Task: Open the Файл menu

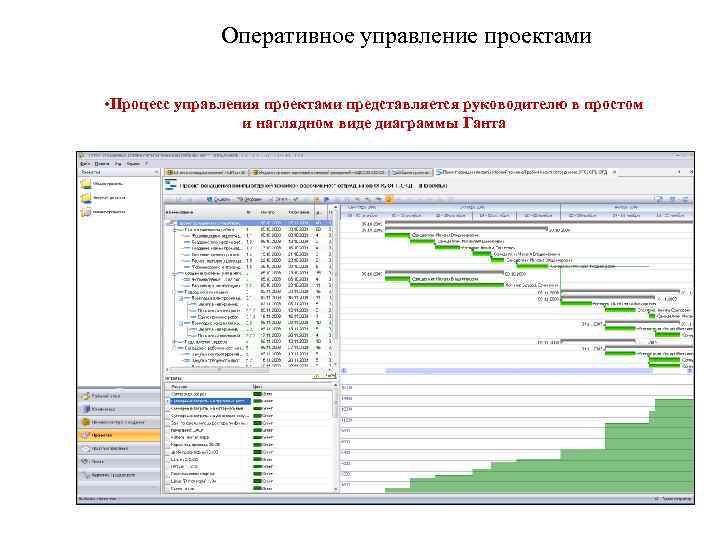Action: 85,163
